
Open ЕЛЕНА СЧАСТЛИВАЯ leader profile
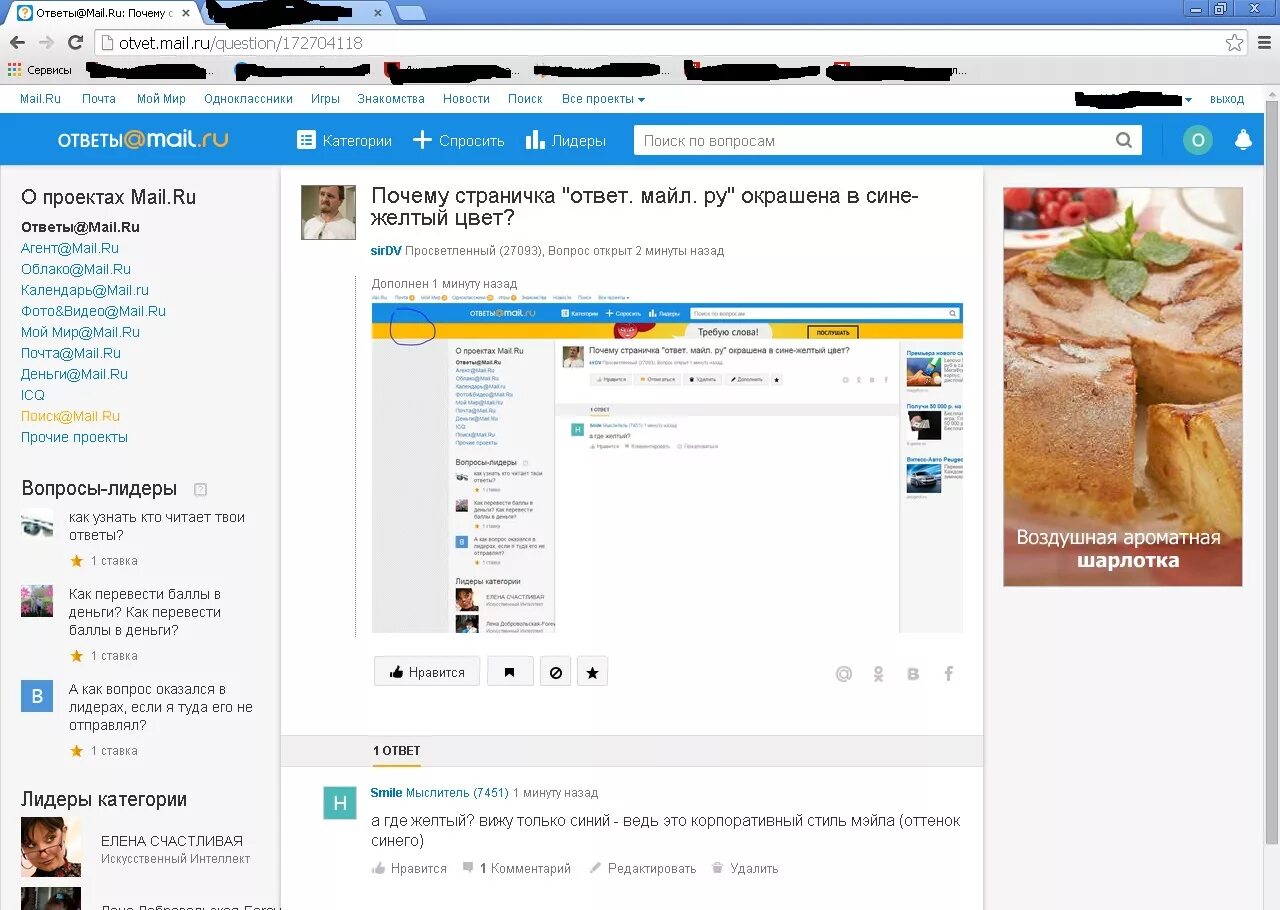coord(172,841)
